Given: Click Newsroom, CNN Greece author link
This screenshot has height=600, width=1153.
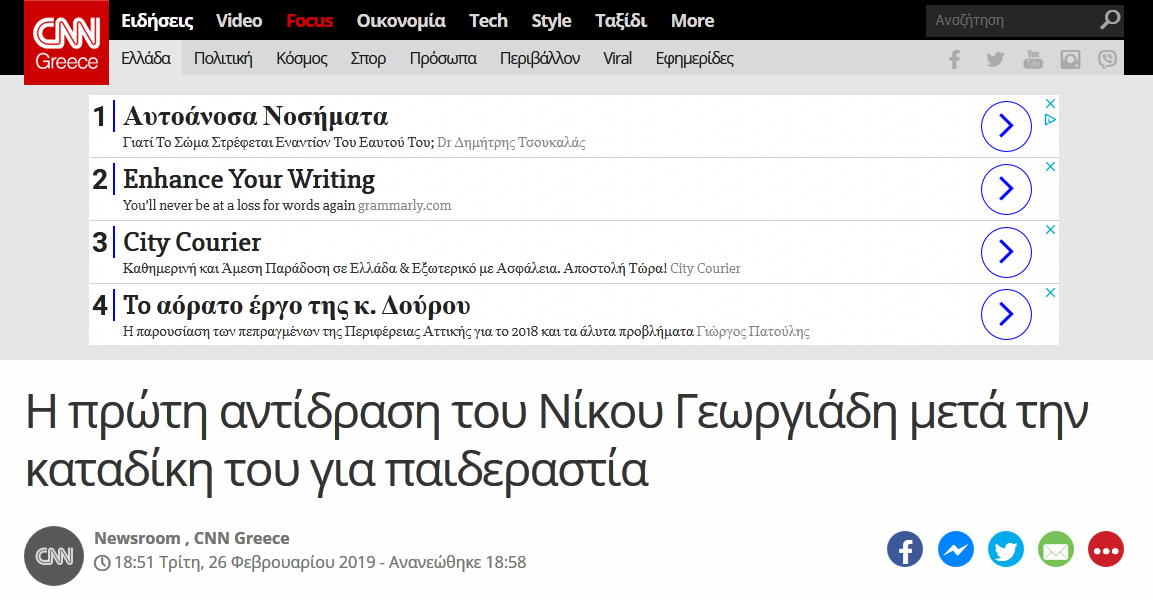Looking at the screenshot, I should [192, 538].
